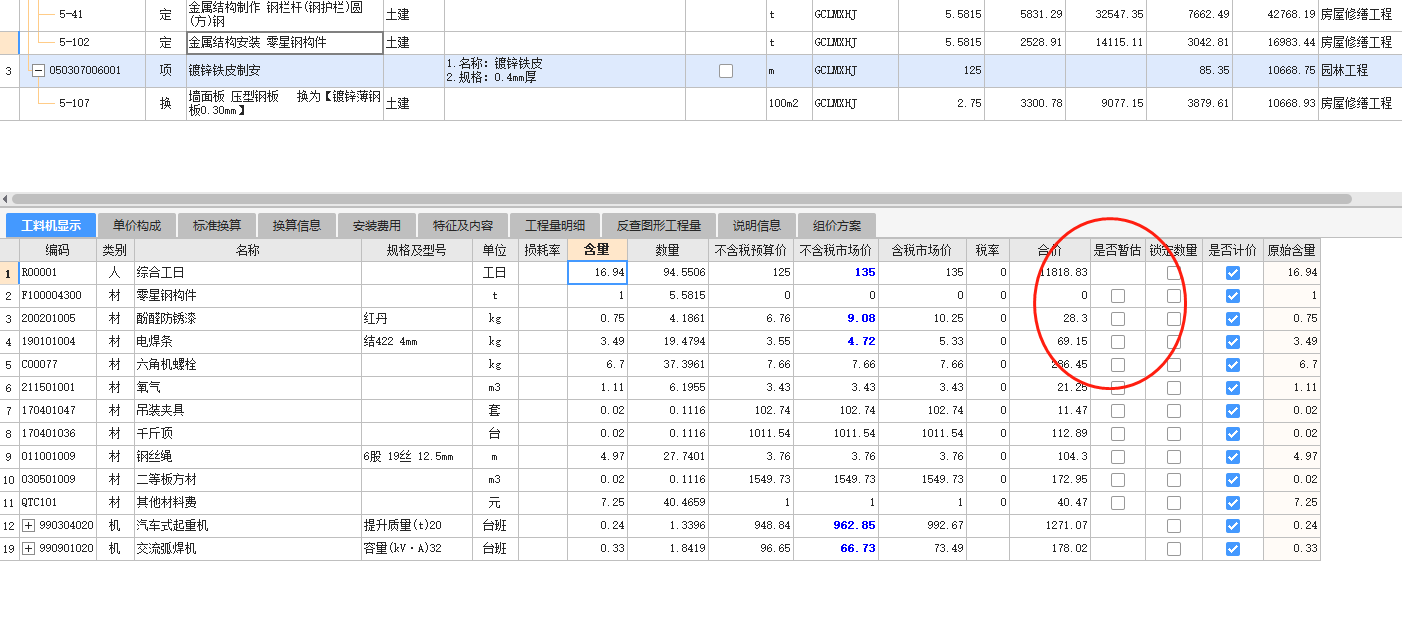Switch to the 特征及内容 tab
The height and width of the screenshot is (636, 1402).
tap(463, 225)
